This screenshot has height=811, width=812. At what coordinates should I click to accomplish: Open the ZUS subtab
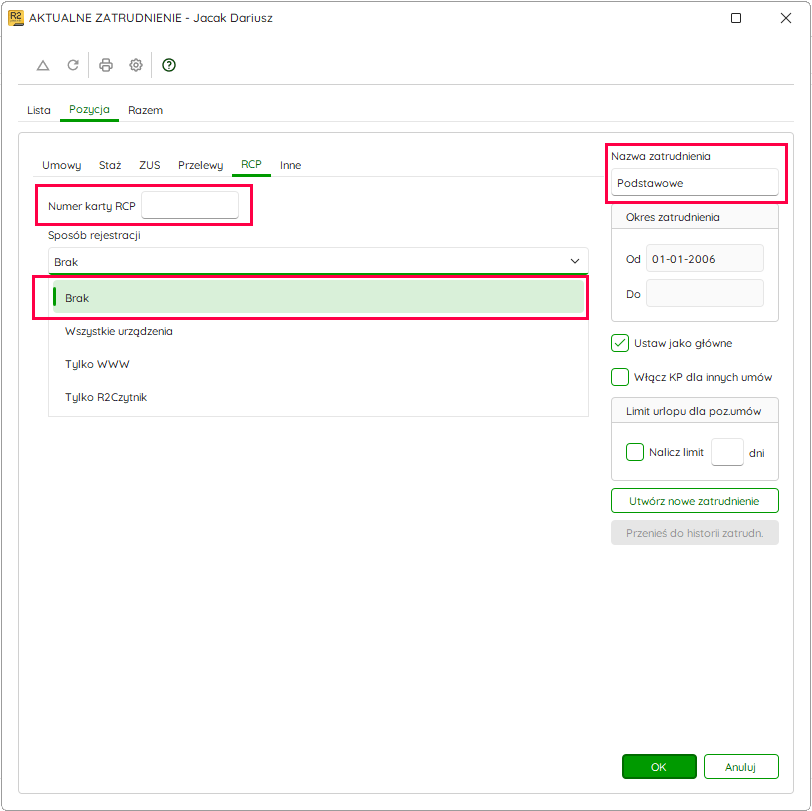150,165
